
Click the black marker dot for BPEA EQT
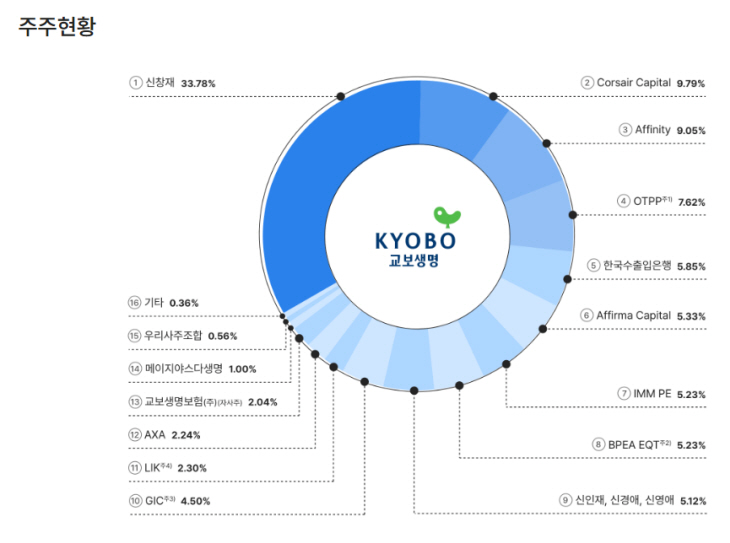click(460, 385)
